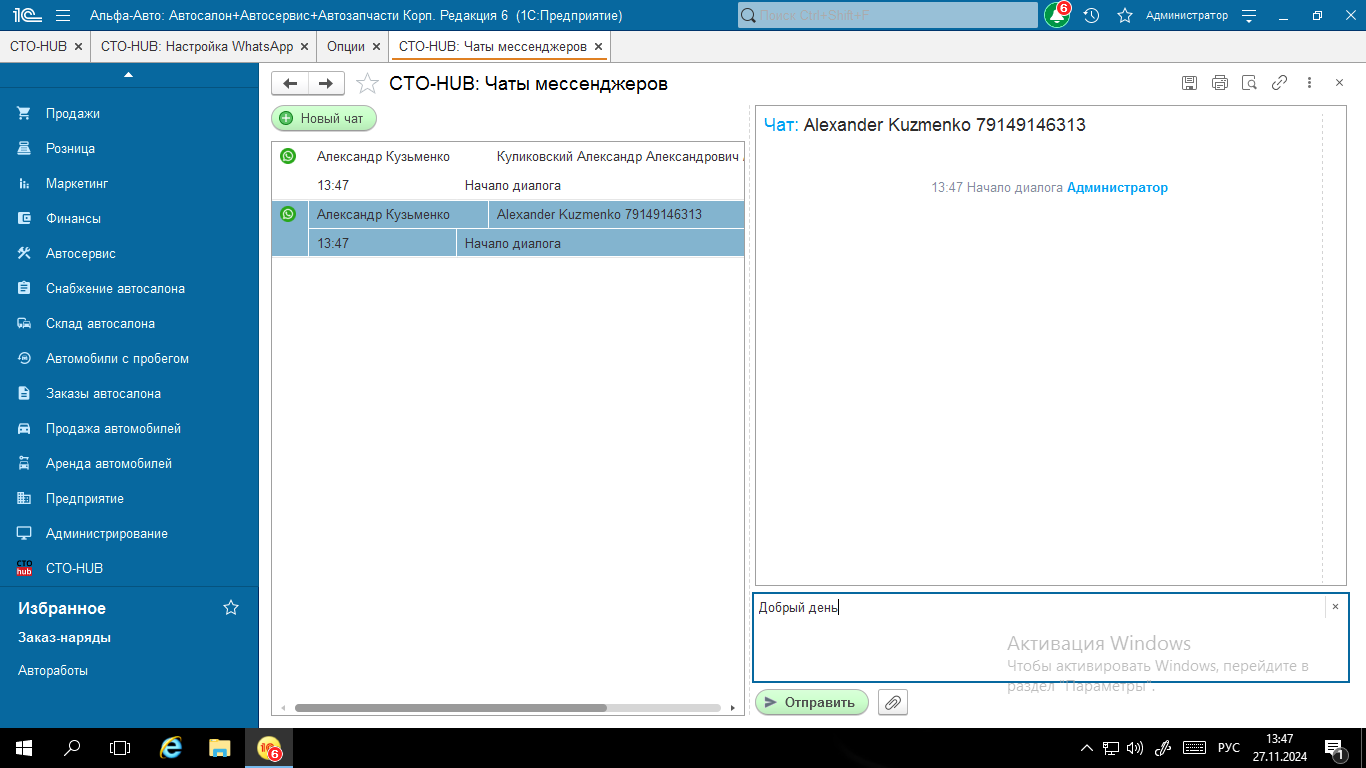This screenshot has height=768, width=1366.
Task: Open the favorites star in the title bar
Action: pos(1125,15)
